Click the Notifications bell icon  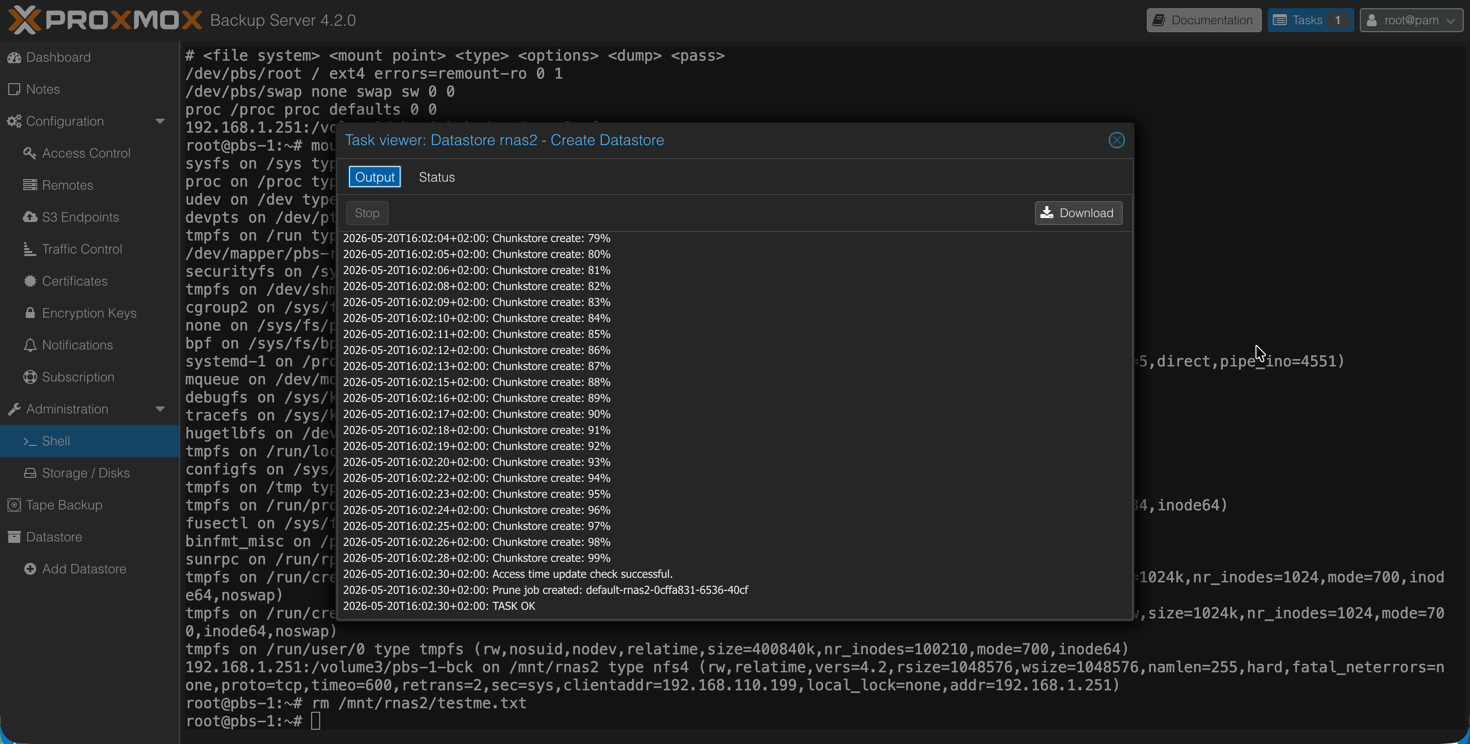click(30, 345)
